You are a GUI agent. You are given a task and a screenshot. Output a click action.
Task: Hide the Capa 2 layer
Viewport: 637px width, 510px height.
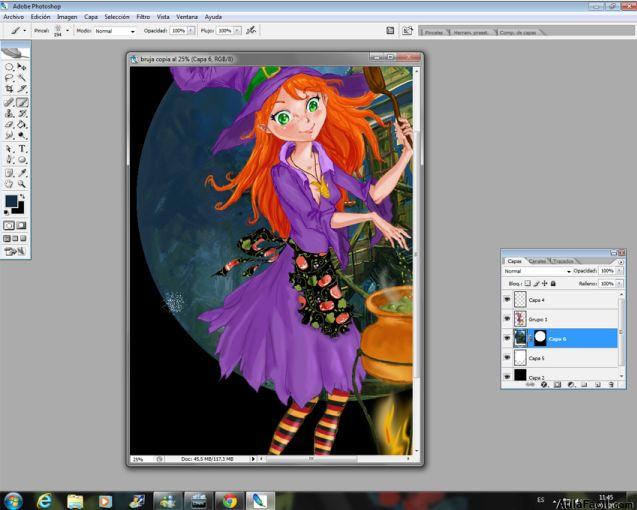click(507, 376)
